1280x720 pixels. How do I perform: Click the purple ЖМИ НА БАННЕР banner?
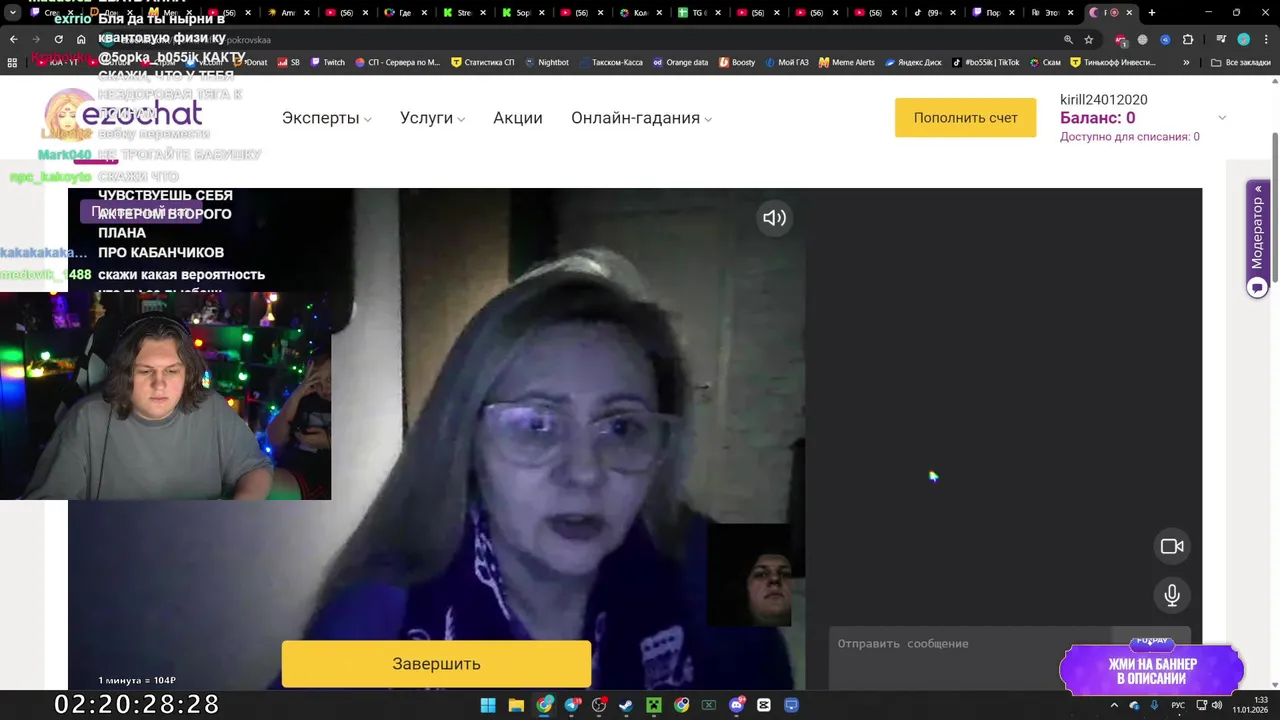(1152, 671)
